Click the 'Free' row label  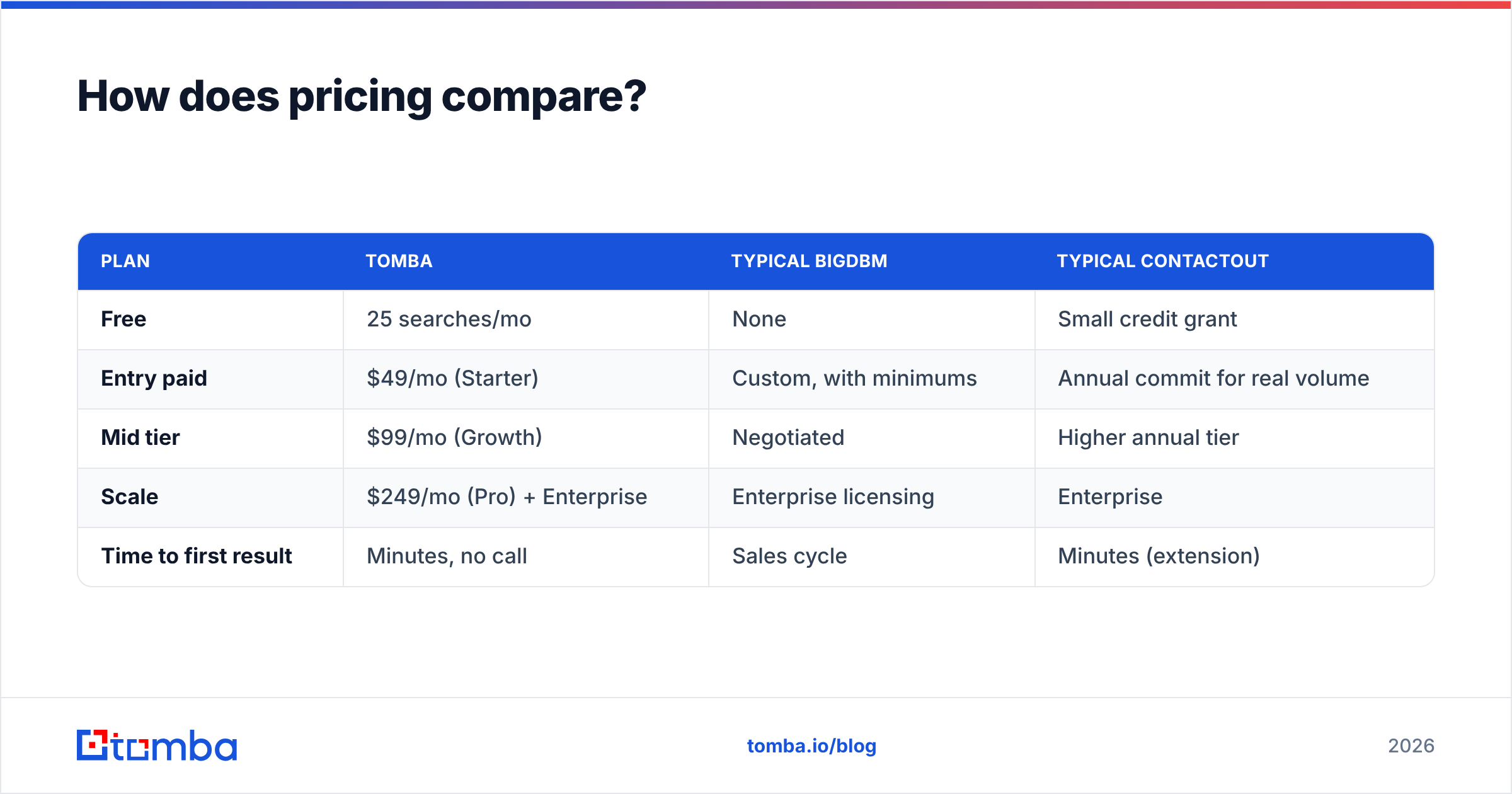pos(123,319)
